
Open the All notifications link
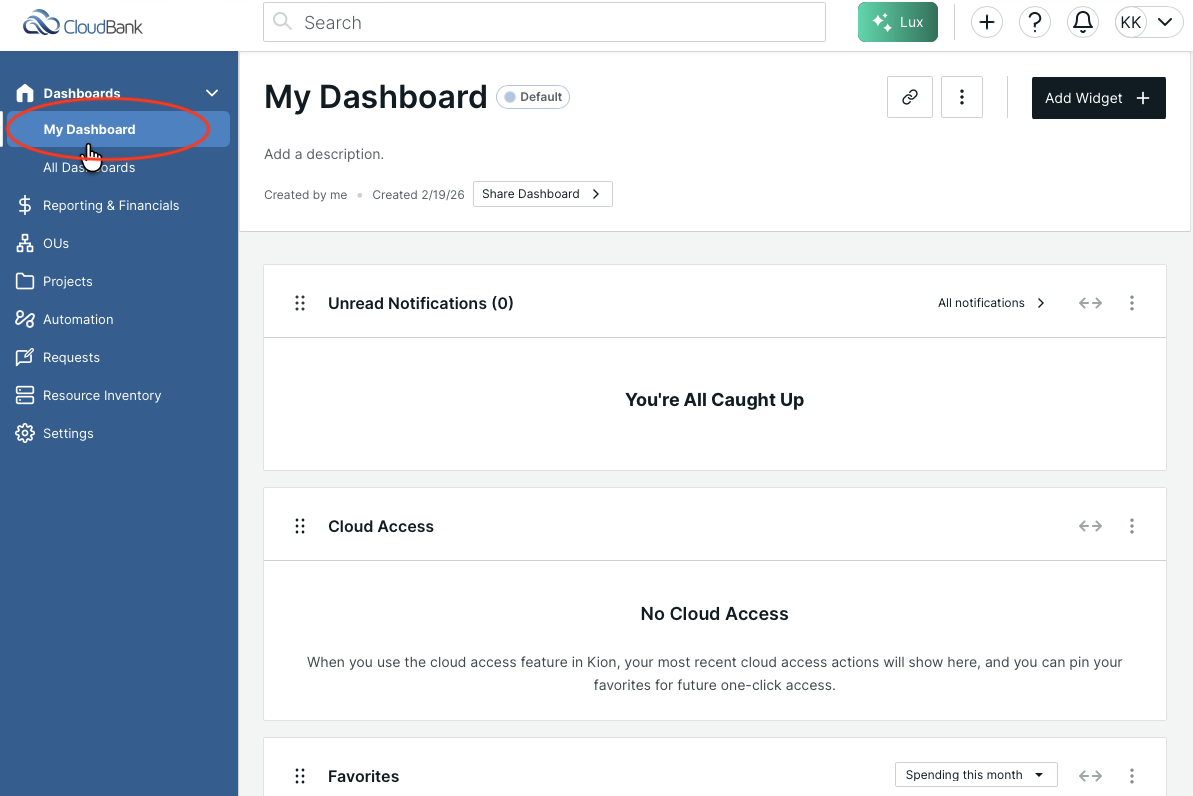coord(991,303)
